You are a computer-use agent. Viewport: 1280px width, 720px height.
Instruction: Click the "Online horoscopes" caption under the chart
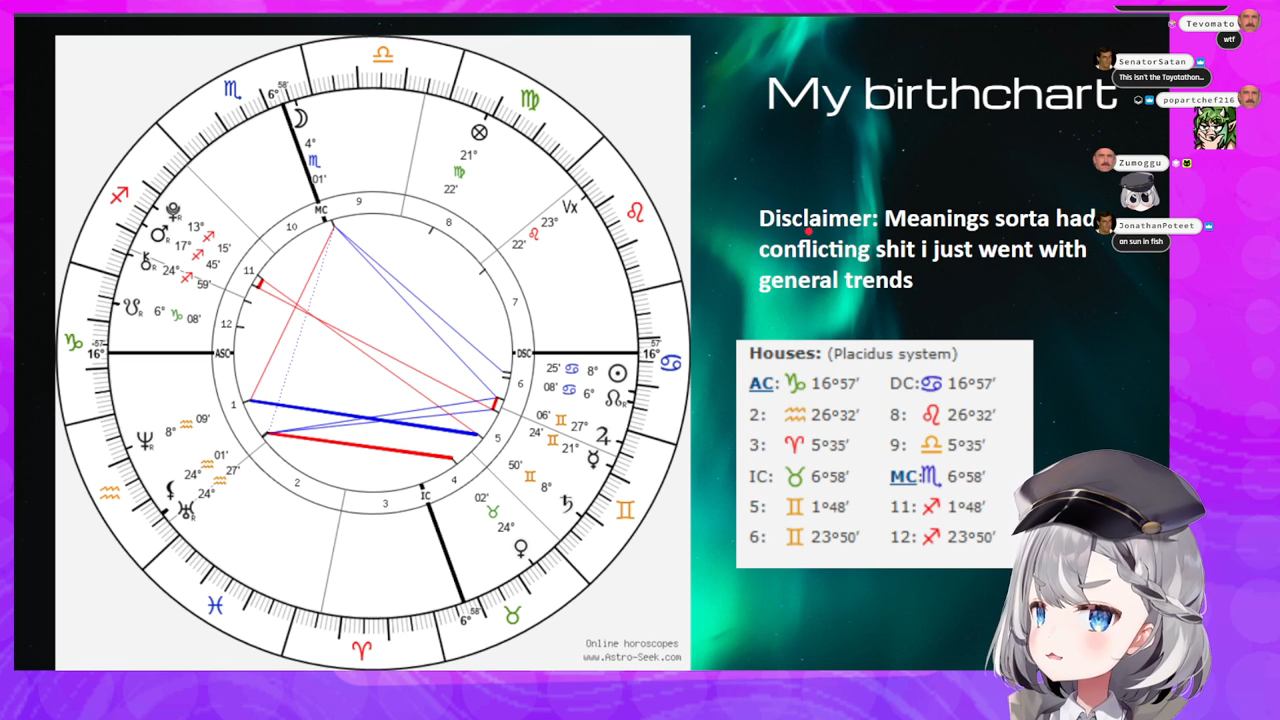click(x=632, y=643)
